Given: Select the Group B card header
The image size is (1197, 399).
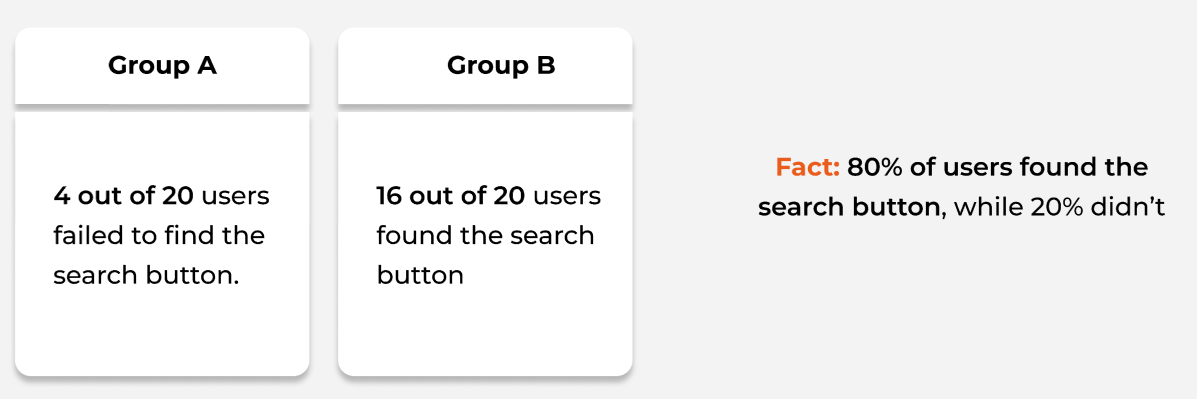Looking at the screenshot, I should [485, 66].
